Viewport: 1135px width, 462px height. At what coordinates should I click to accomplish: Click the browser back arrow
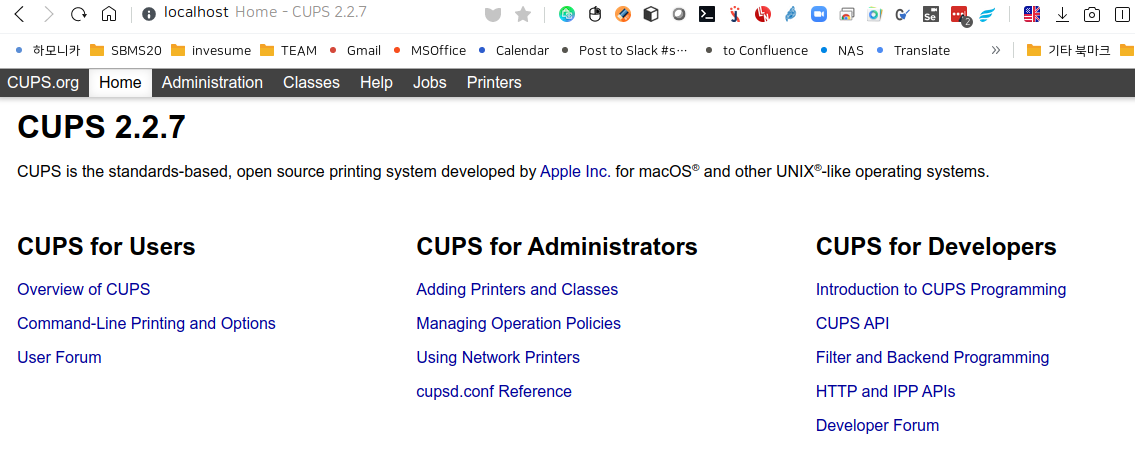coord(19,14)
